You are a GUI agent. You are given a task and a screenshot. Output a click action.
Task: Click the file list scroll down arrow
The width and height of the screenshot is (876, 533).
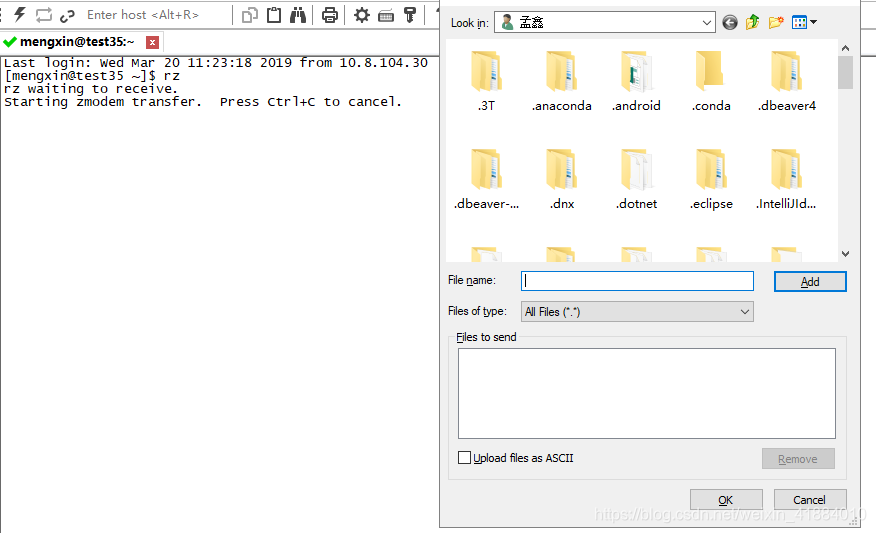(845, 254)
